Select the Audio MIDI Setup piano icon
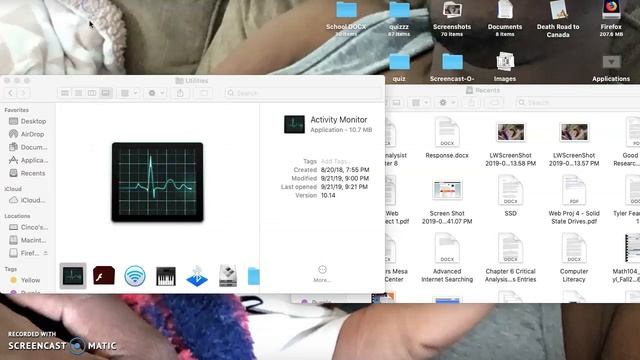The width and height of the screenshot is (640, 360). [x=166, y=276]
